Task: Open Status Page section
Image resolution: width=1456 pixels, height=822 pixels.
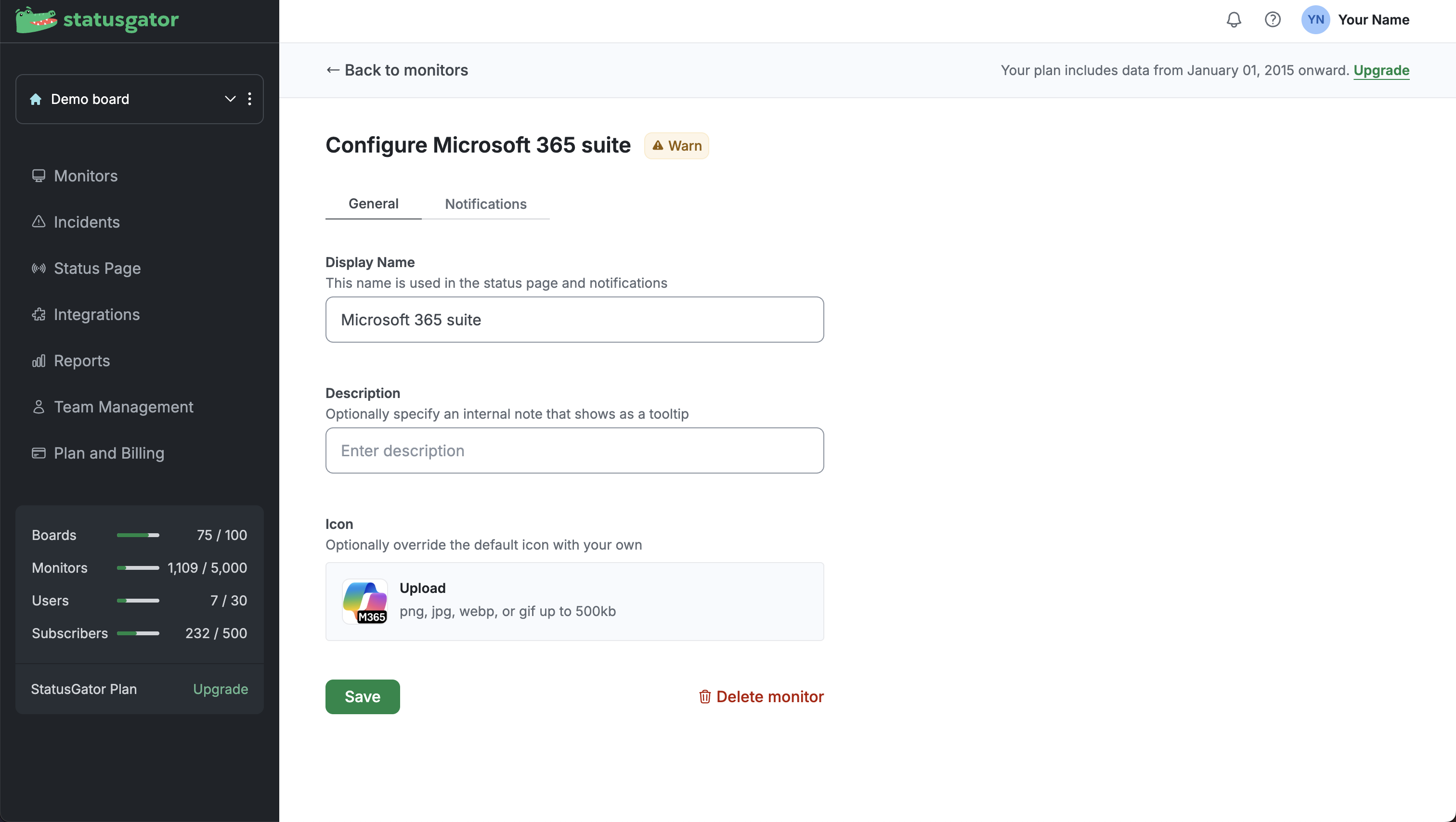Action: click(x=97, y=269)
